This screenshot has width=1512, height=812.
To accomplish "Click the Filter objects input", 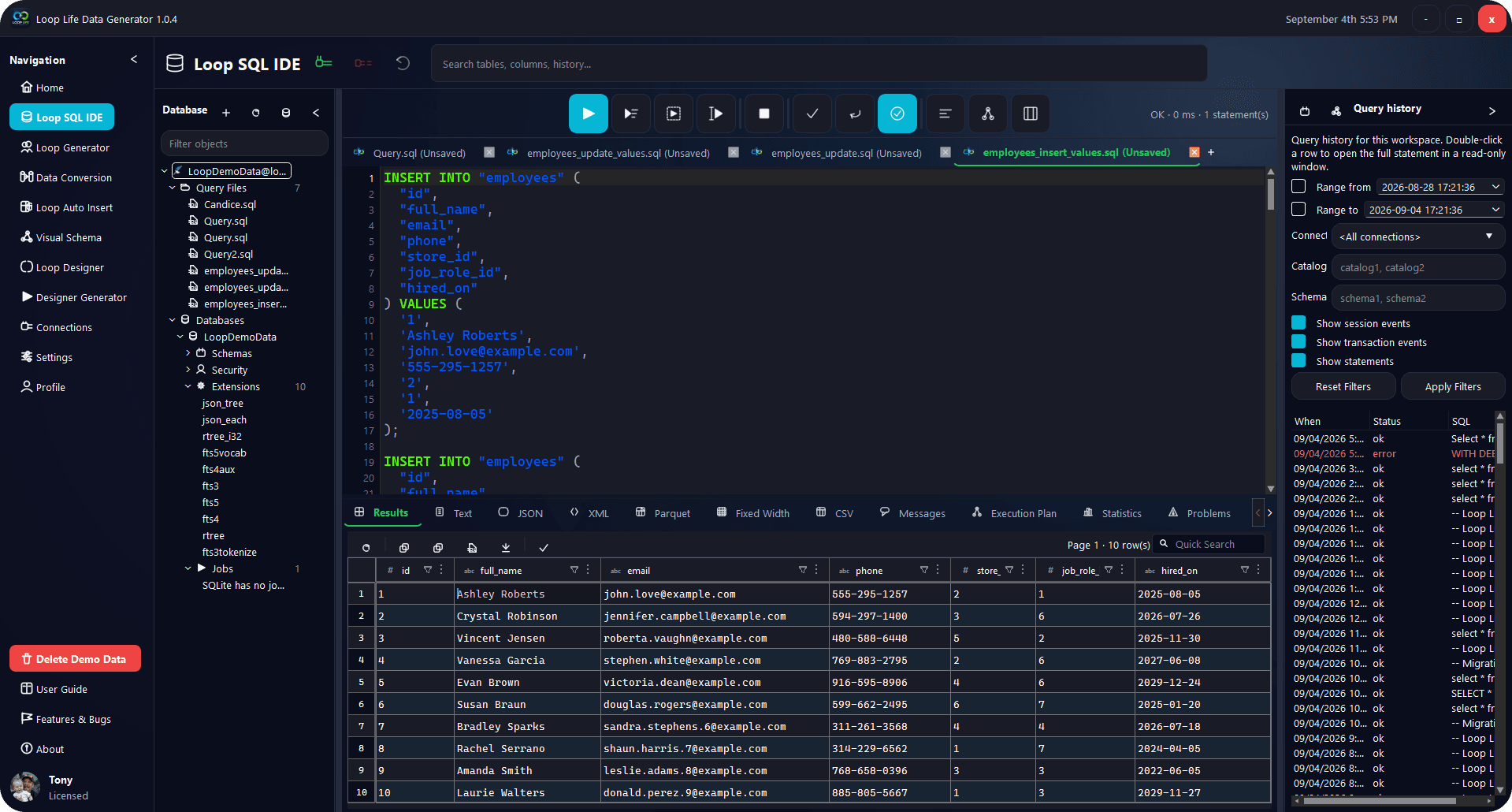I will coord(244,143).
